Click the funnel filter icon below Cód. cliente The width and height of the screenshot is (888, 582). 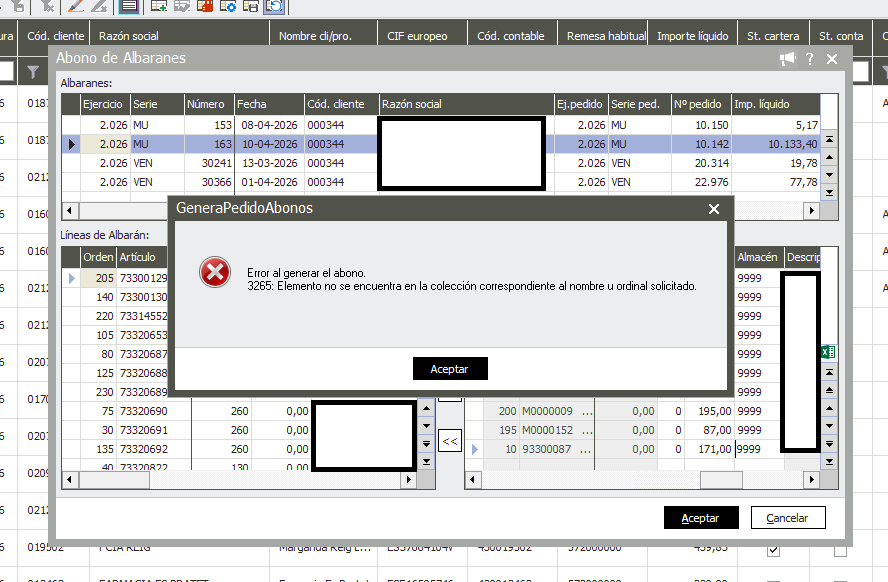(x=33, y=72)
